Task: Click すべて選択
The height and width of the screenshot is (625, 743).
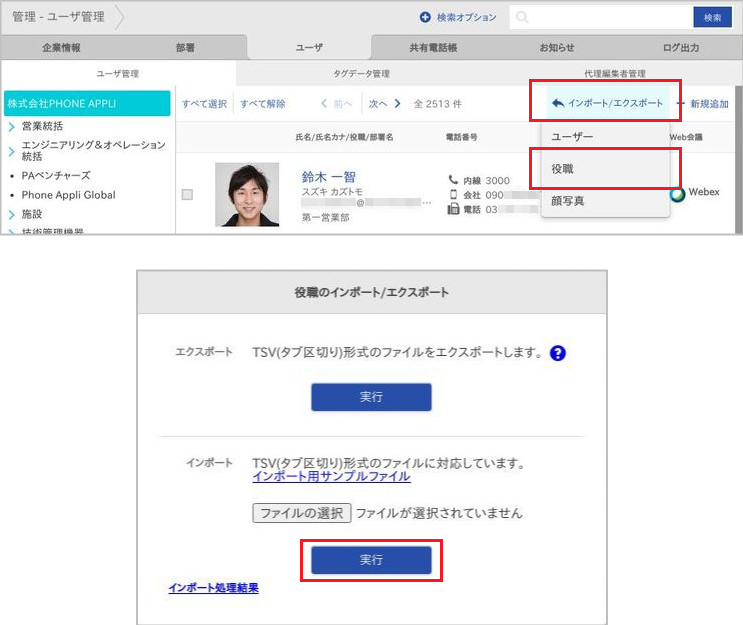Action: tap(204, 104)
